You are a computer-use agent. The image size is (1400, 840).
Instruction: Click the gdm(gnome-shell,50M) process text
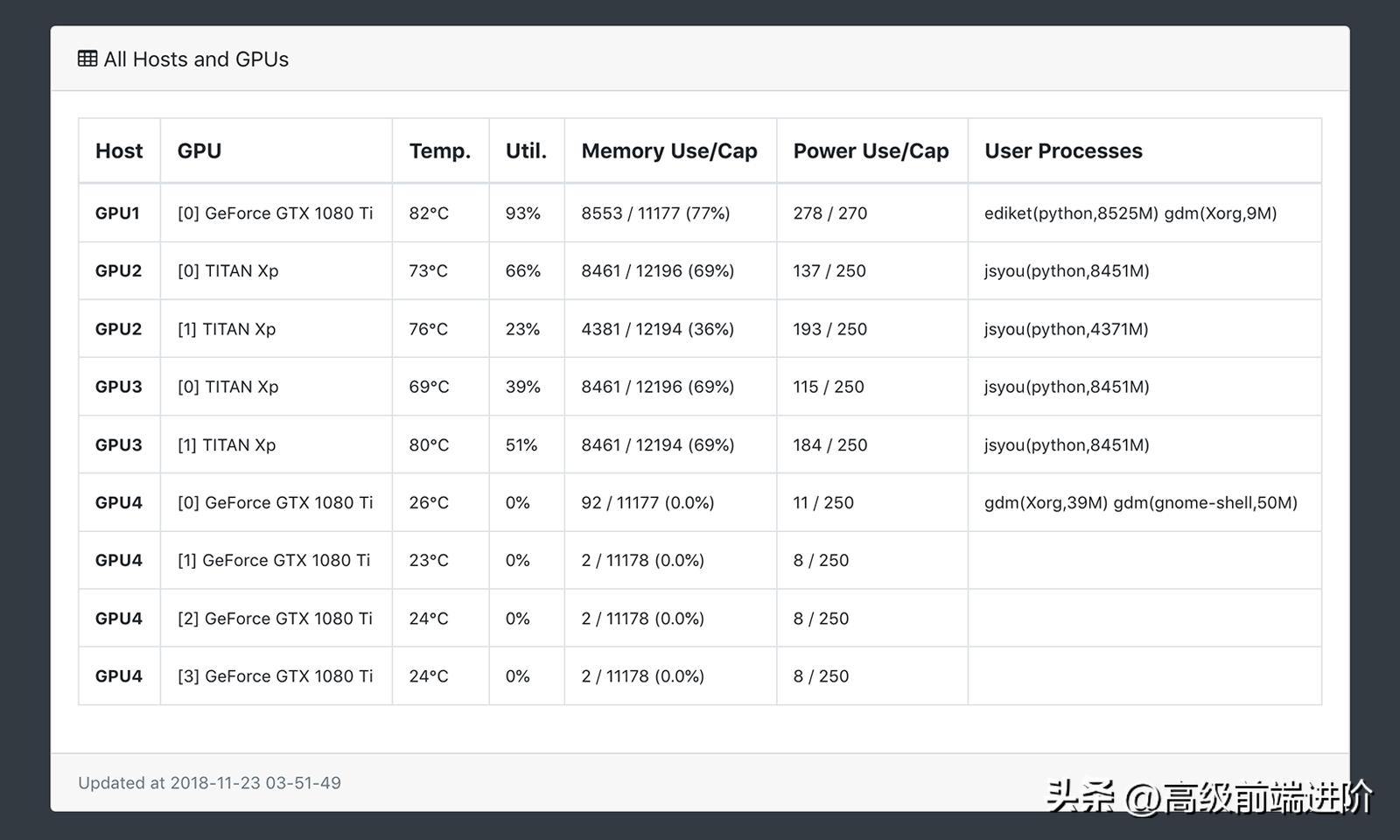point(1205,503)
